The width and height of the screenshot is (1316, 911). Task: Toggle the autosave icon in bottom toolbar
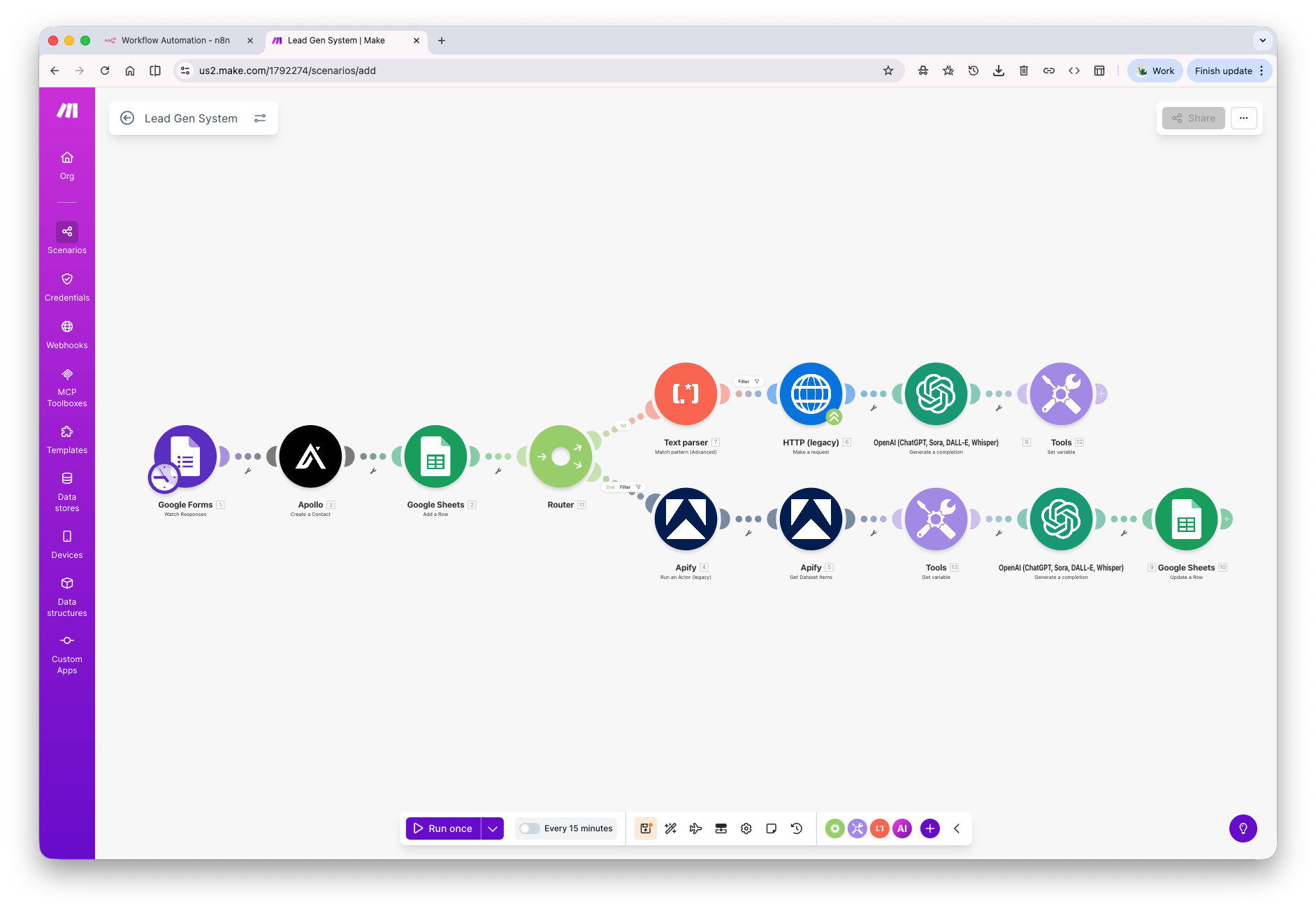[645, 828]
